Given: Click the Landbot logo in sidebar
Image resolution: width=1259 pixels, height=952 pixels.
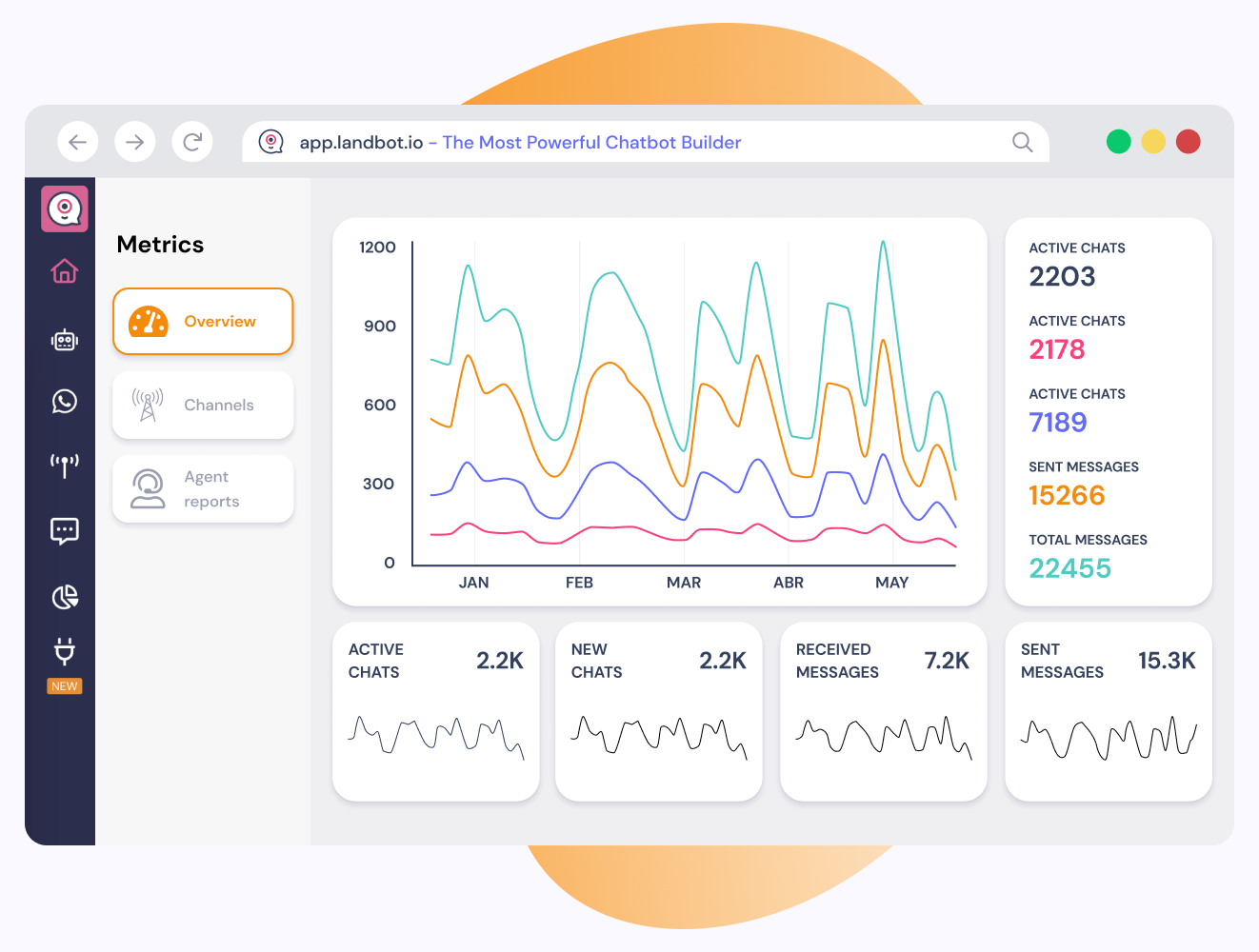Looking at the screenshot, I should coord(65,208).
